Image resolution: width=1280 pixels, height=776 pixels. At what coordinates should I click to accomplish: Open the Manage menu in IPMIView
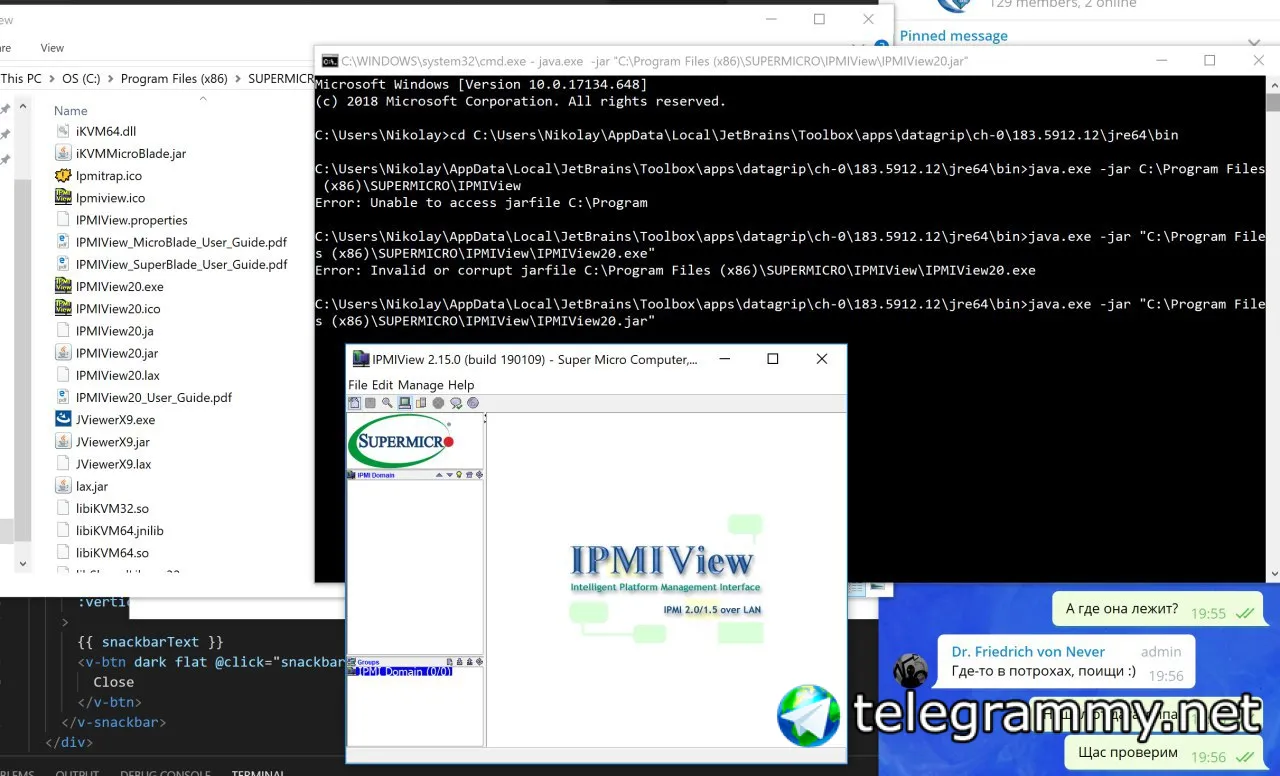point(420,385)
